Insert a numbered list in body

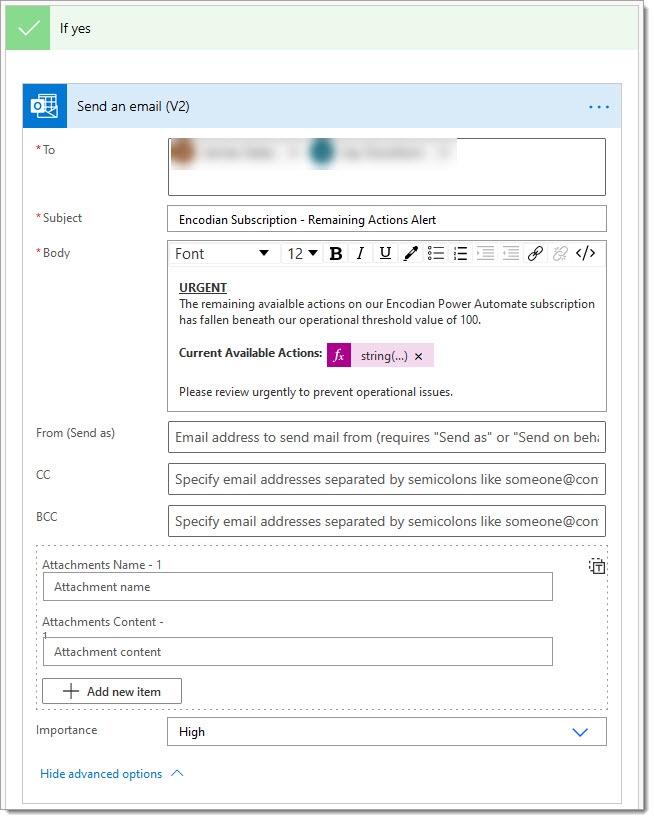[x=461, y=254]
